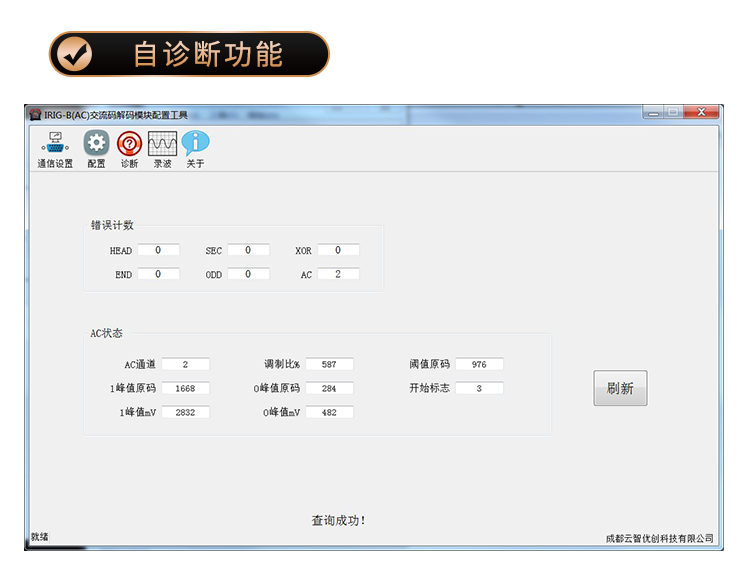The height and width of the screenshot is (582, 750).
Task: Click the 调制比% value field
Action: coord(330,364)
